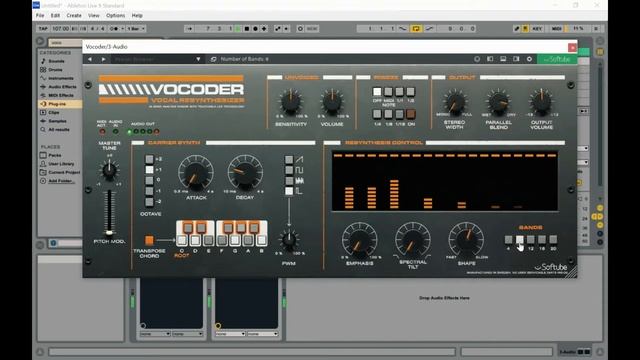Viewport: 640px width, 360px height.
Task: Turn Freeze ON button
Action: coord(411,114)
